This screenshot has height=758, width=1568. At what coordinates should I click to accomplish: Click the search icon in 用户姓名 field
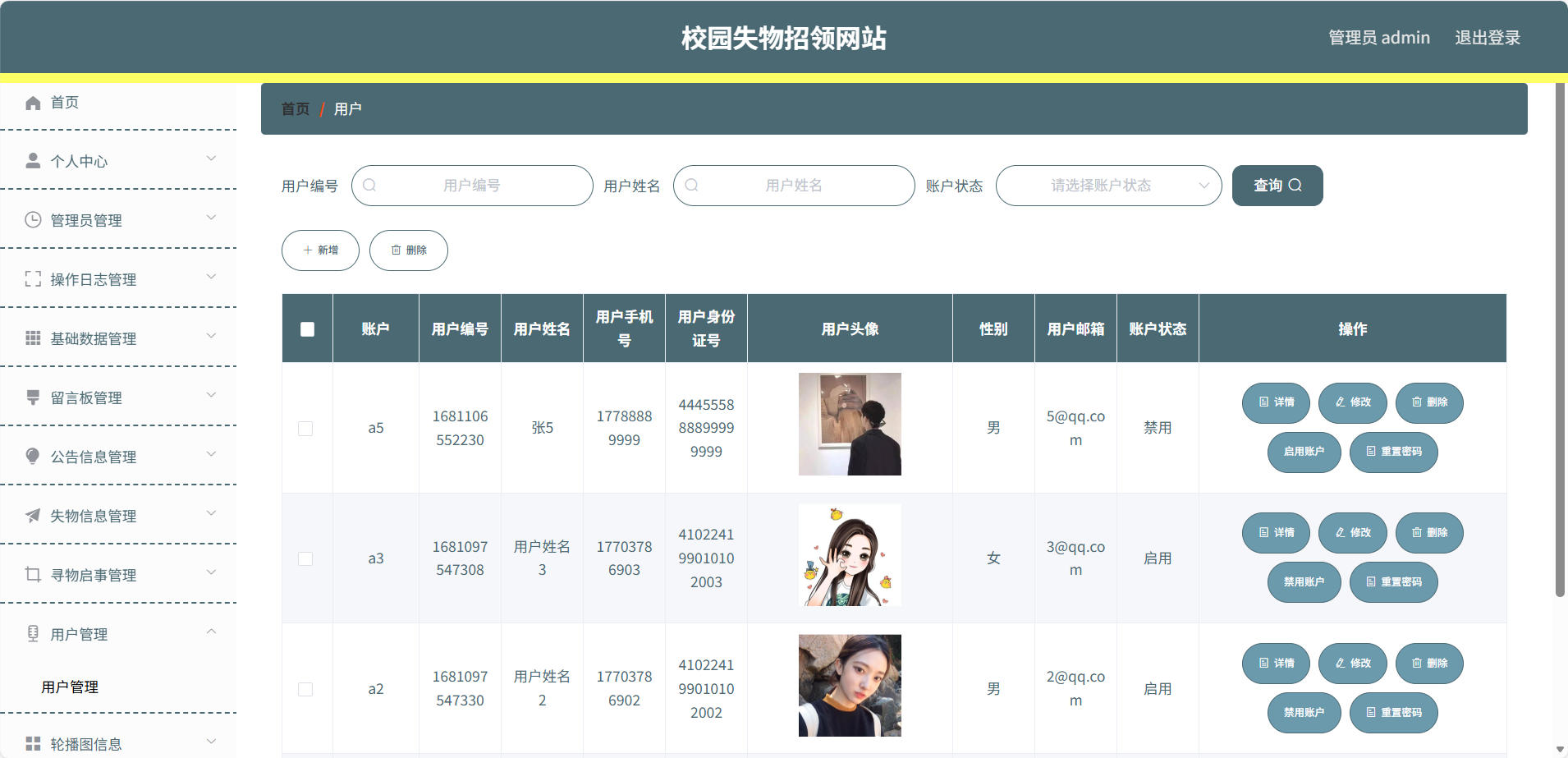click(x=691, y=186)
